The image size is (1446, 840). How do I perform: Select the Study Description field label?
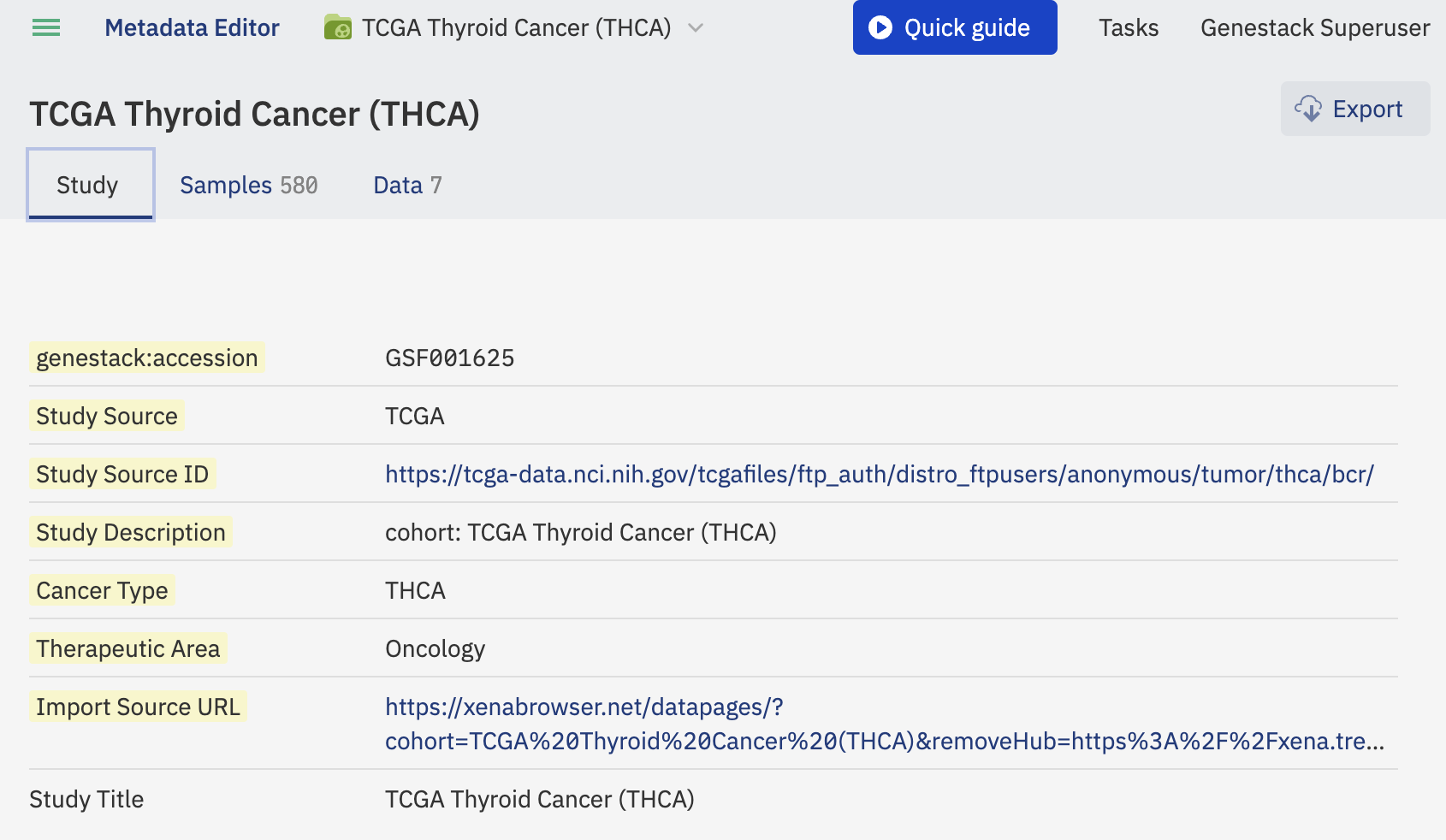(x=131, y=532)
